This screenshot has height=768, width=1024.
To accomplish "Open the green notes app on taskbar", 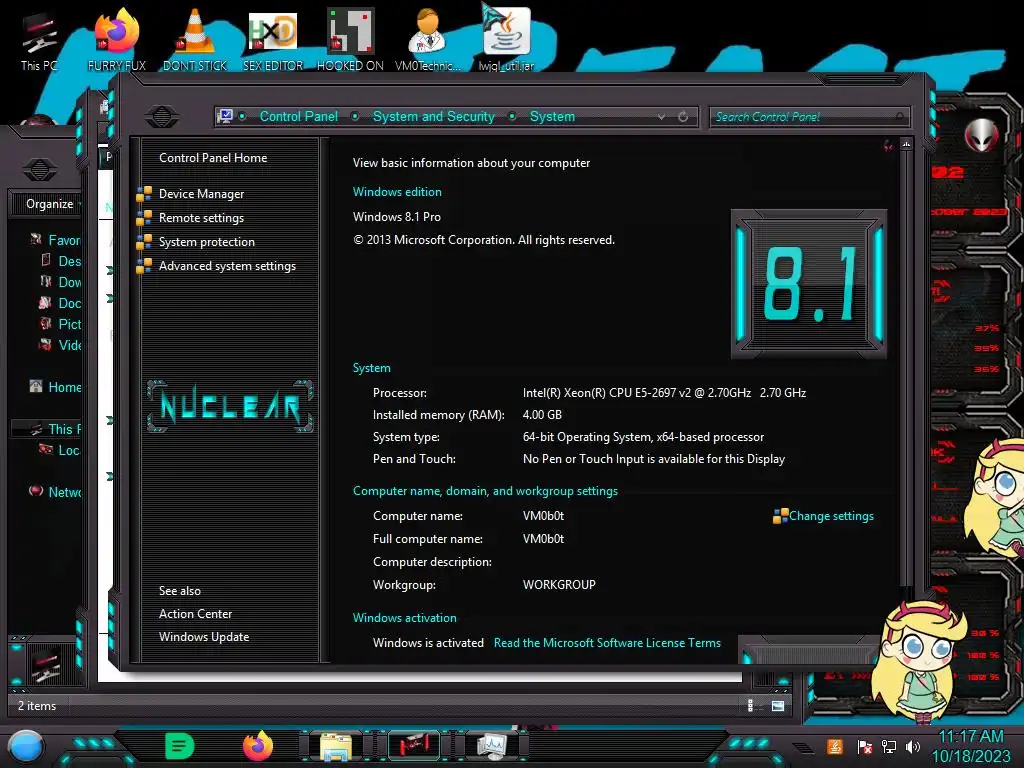I will [x=180, y=746].
